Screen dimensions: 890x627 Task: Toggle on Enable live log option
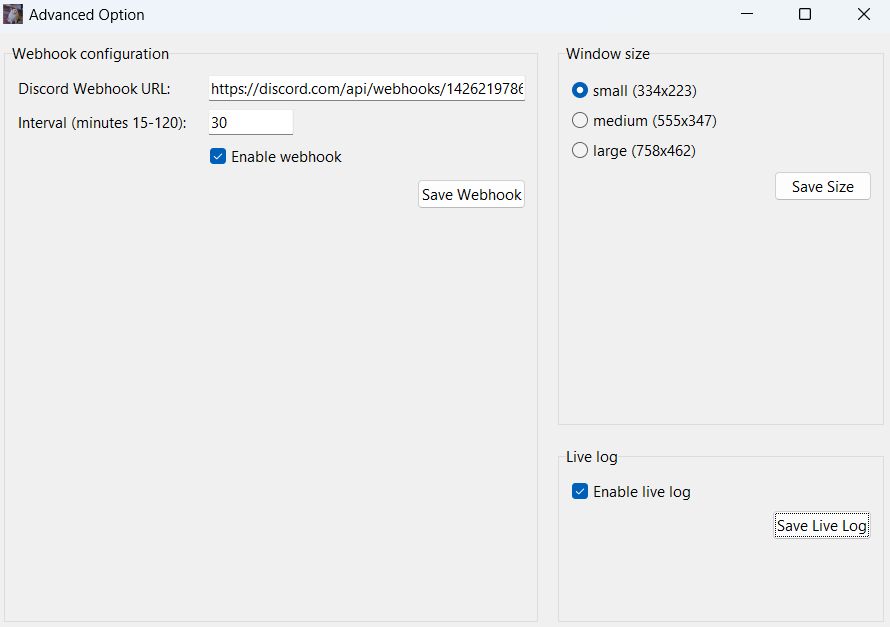point(580,491)
